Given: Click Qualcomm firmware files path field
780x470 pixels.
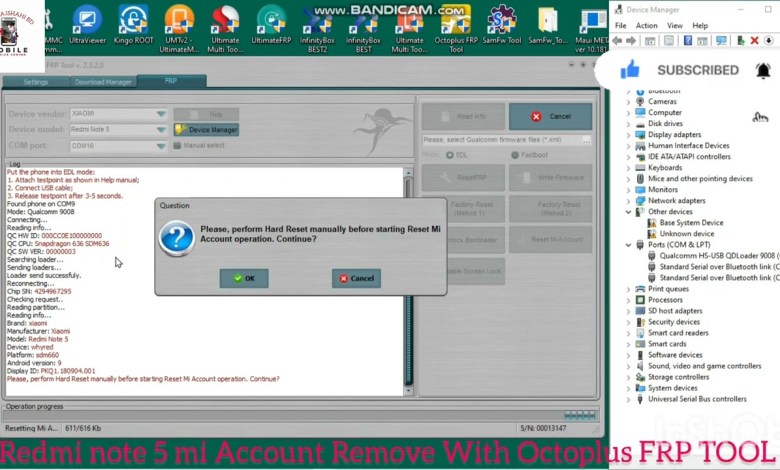Looking at the screenshot, I should (502, 140).
